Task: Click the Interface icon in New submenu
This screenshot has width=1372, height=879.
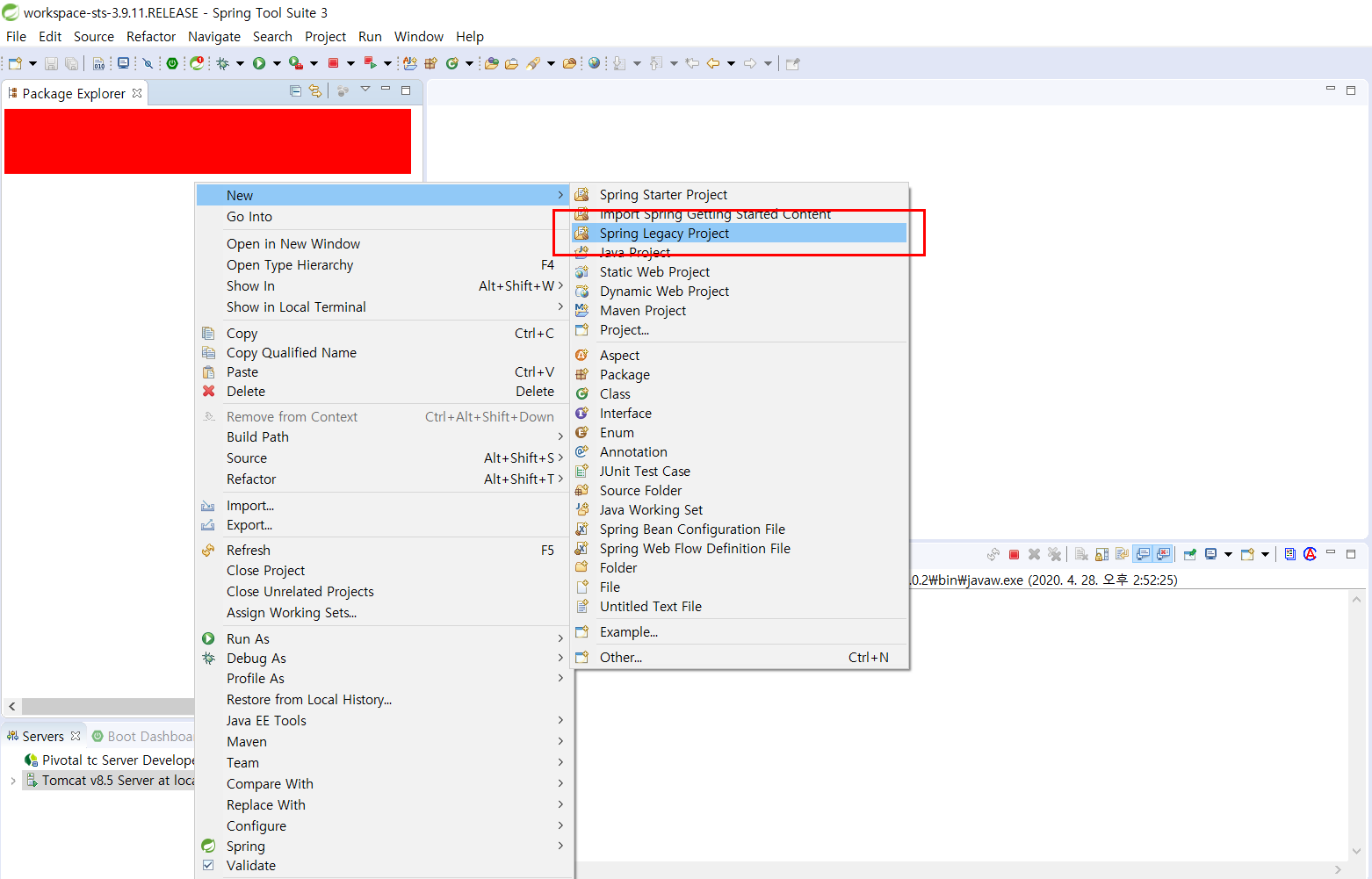Action: 581,414
